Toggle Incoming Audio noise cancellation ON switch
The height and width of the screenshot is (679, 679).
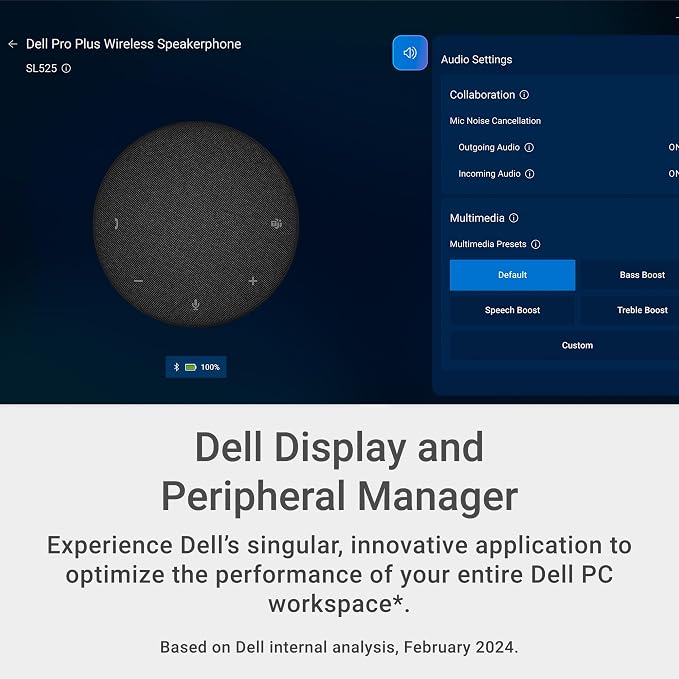click(x=673, y=174)
